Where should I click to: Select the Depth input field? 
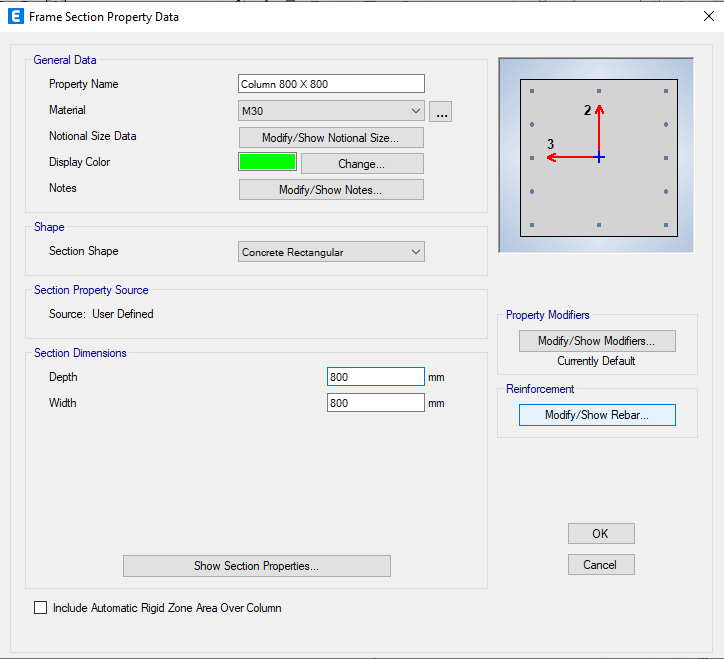click(375, 377)
